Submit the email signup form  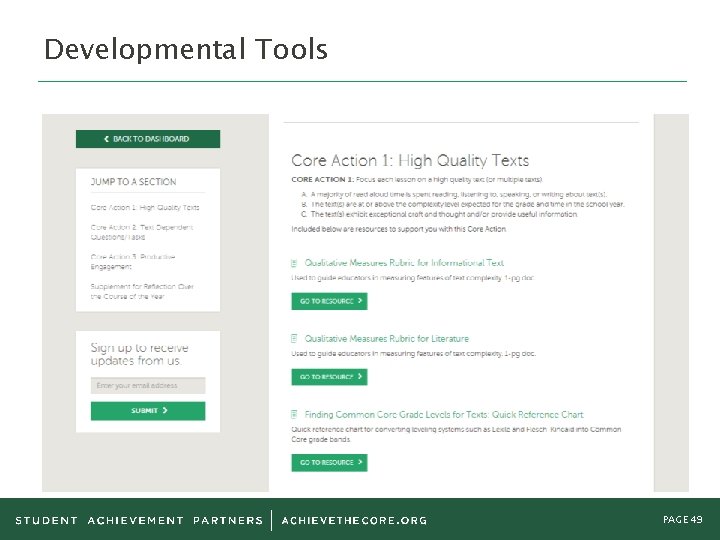point(148,411)
